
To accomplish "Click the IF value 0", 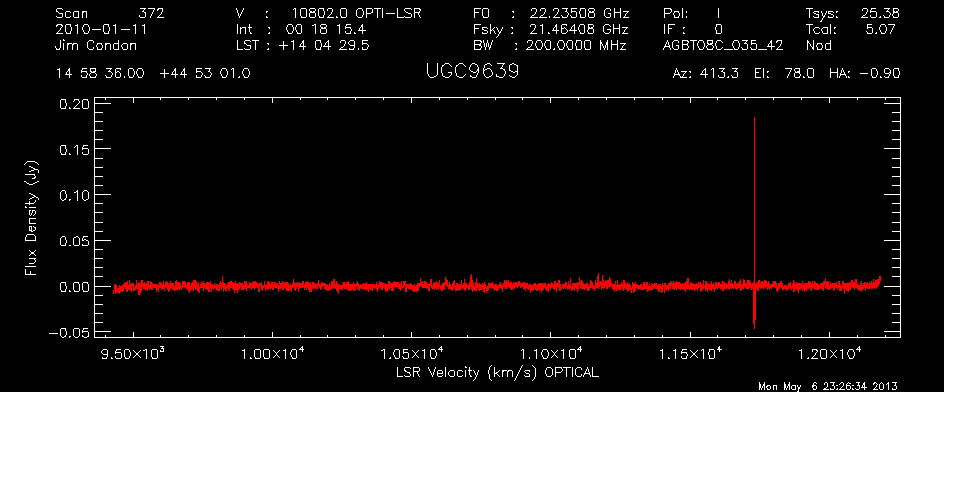I will pos(718,29).
